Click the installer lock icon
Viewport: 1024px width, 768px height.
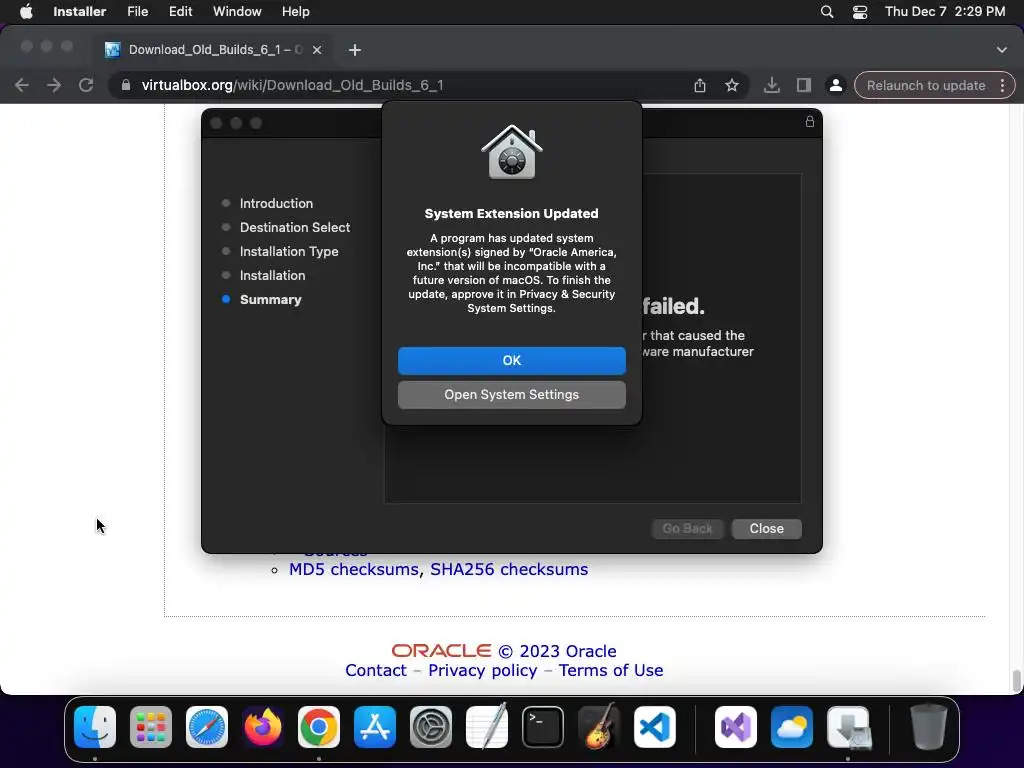809,121
